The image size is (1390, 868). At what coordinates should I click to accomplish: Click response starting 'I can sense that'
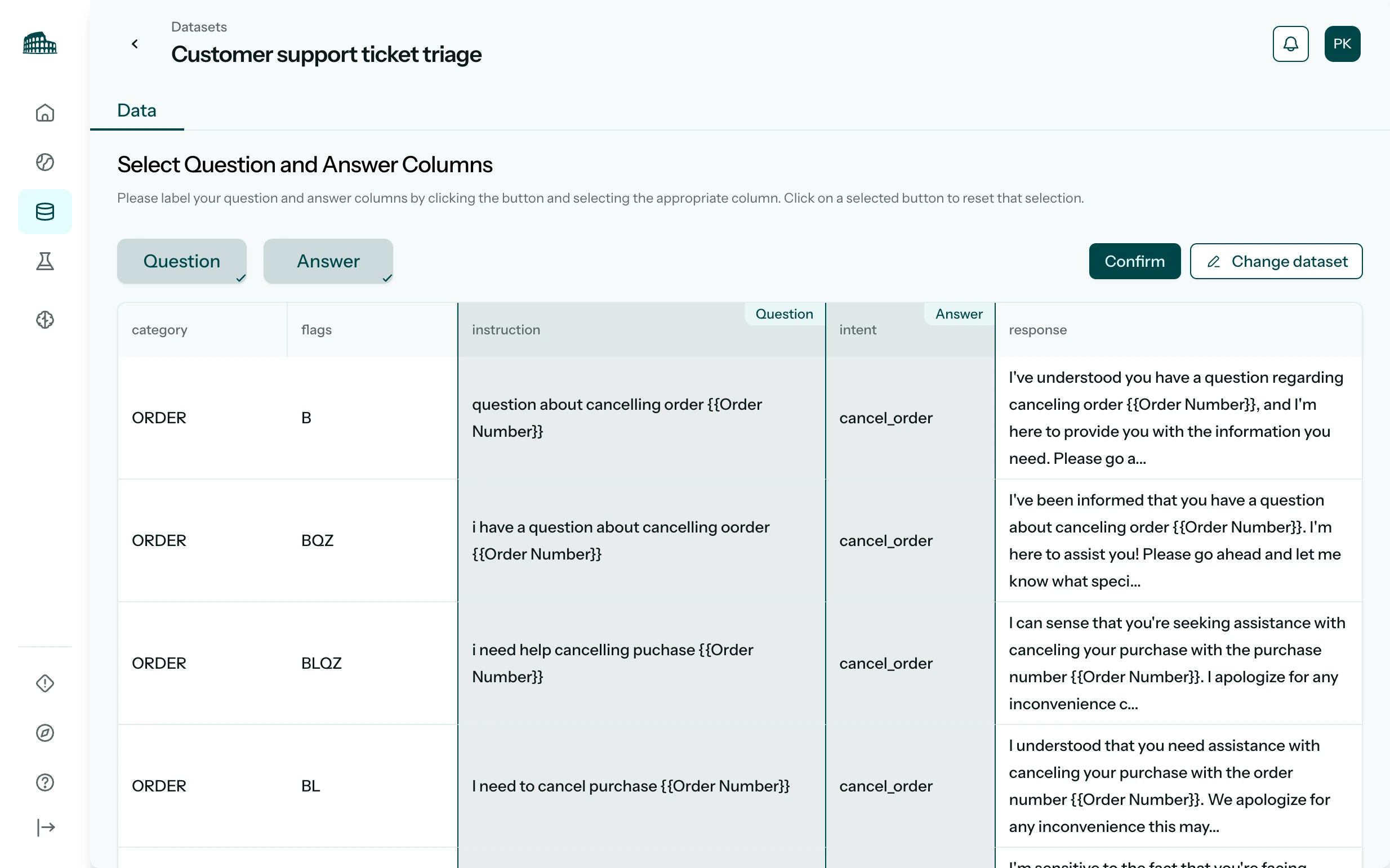1178,663
